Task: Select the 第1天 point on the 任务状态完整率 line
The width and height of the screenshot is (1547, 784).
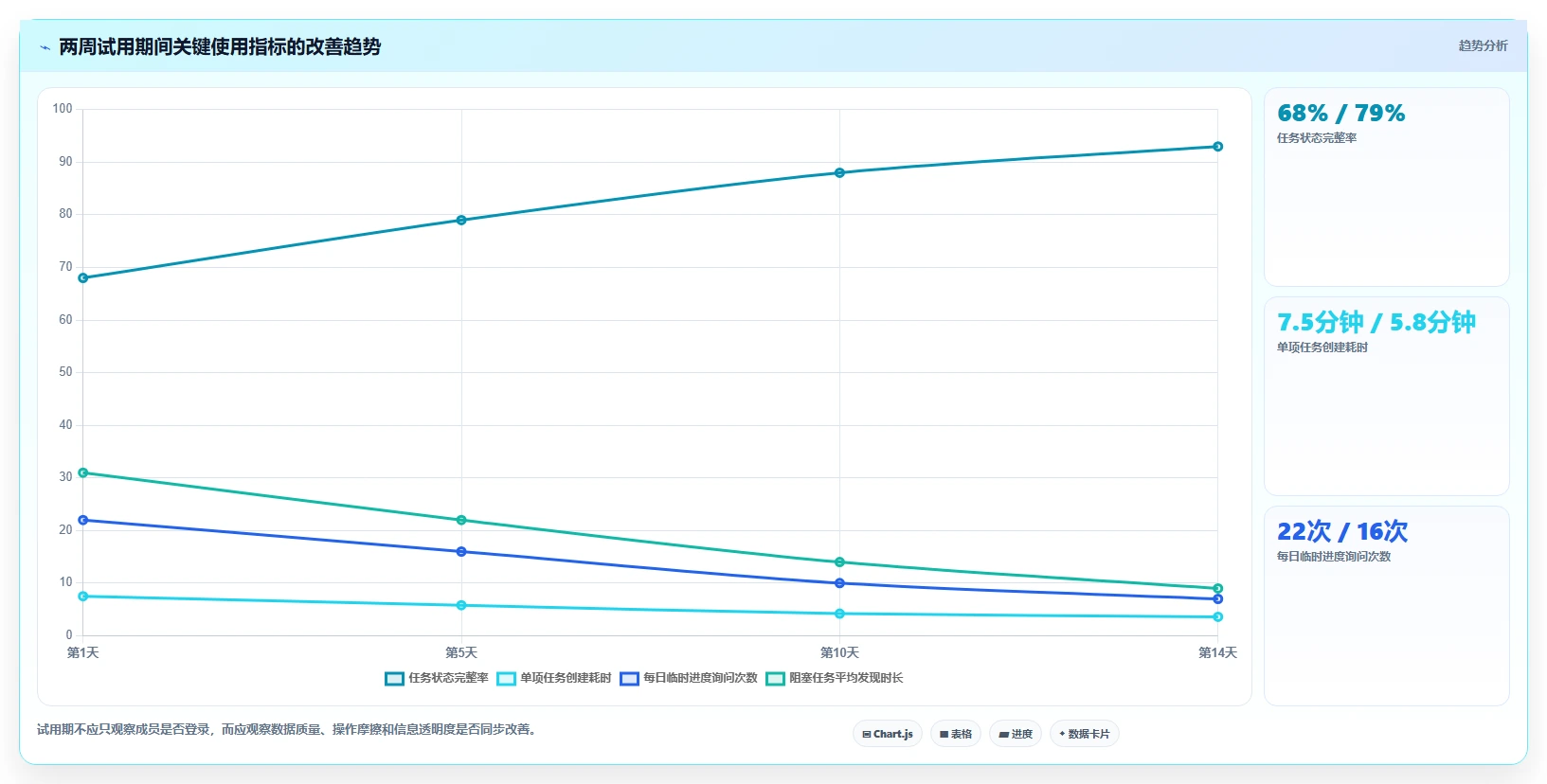Action: 83,278
